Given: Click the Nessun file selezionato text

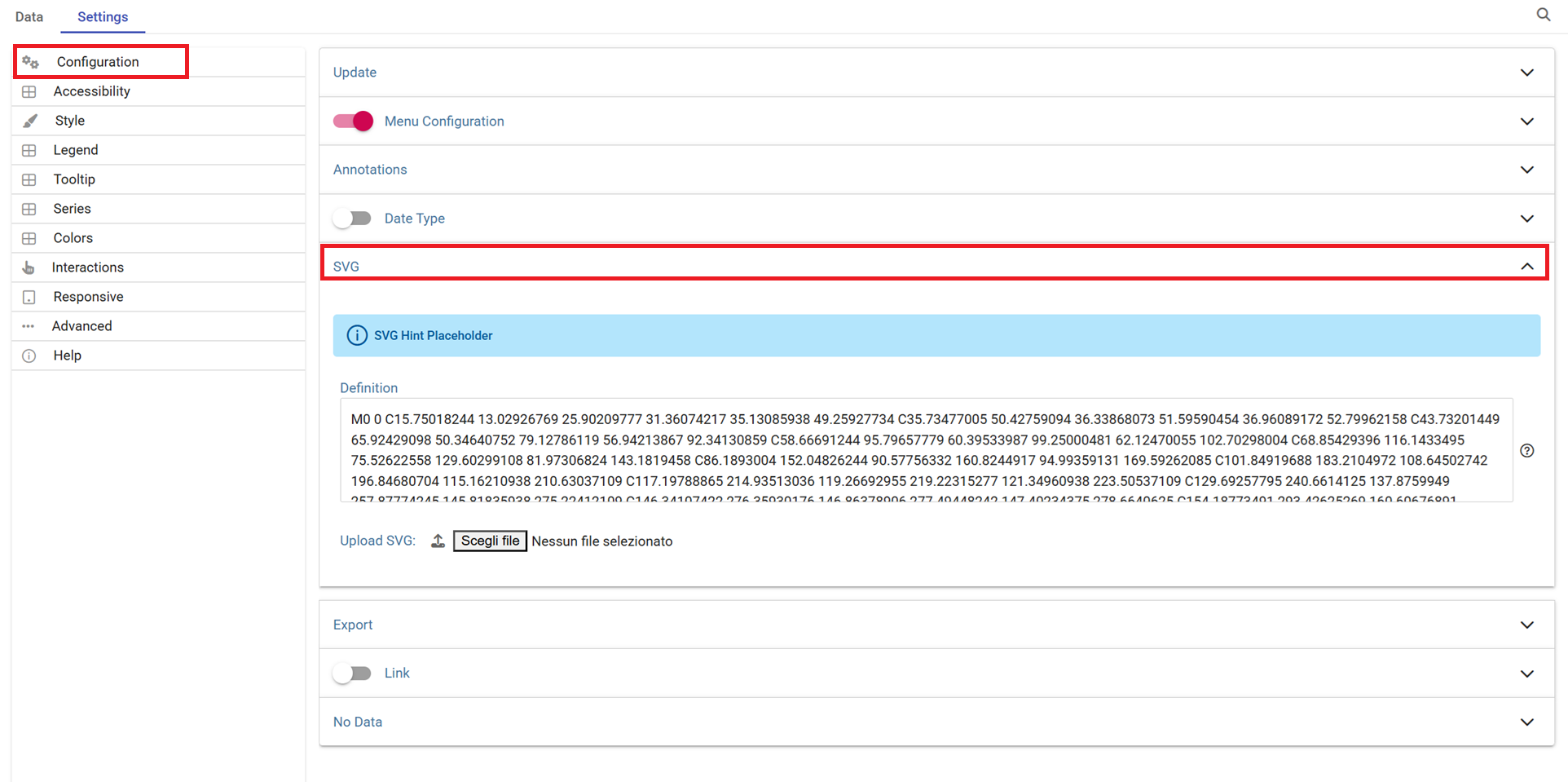Looking at the screenshot, I should 602,541.
